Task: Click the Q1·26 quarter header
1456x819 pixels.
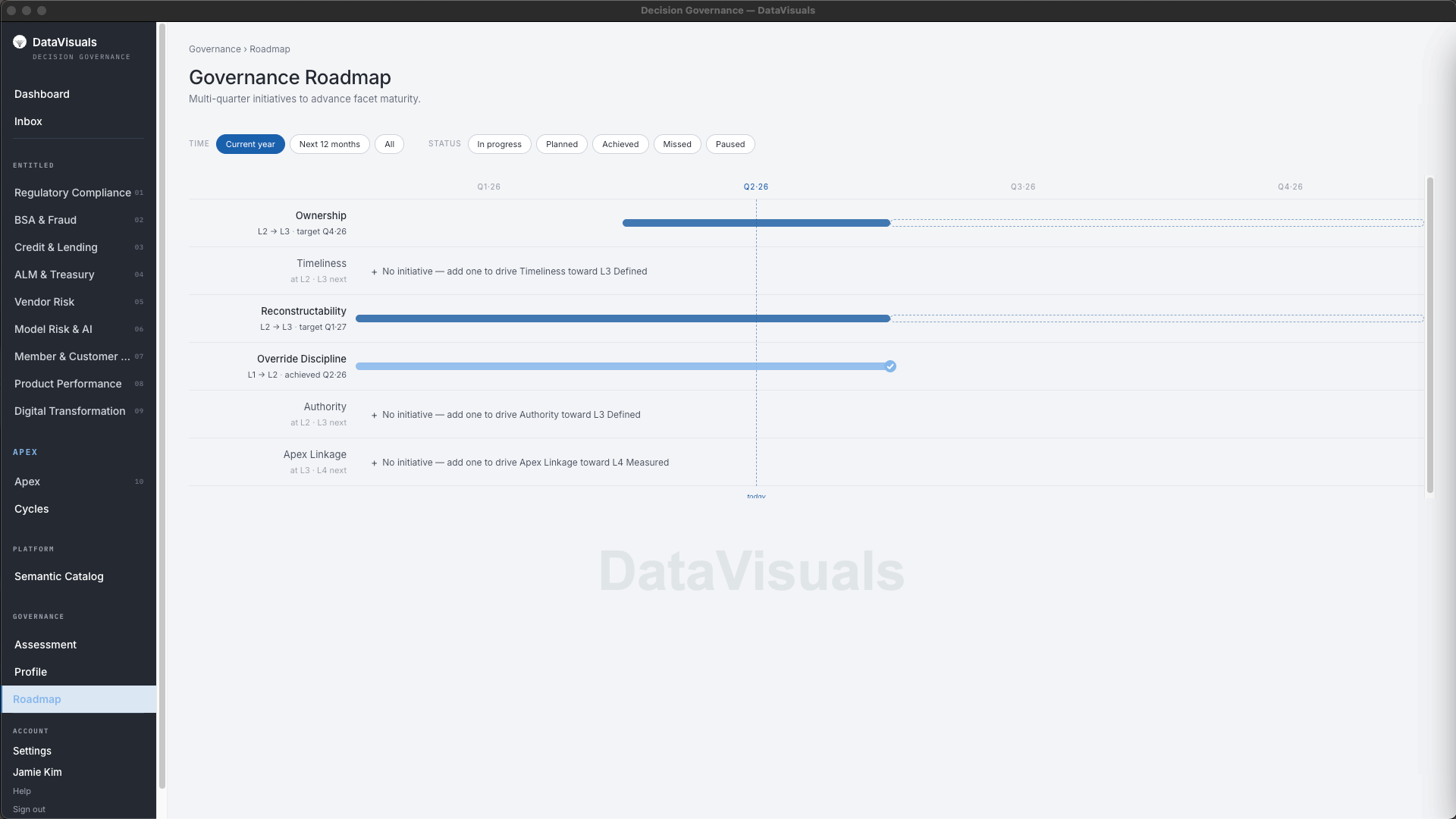Action: click(489, 187)
